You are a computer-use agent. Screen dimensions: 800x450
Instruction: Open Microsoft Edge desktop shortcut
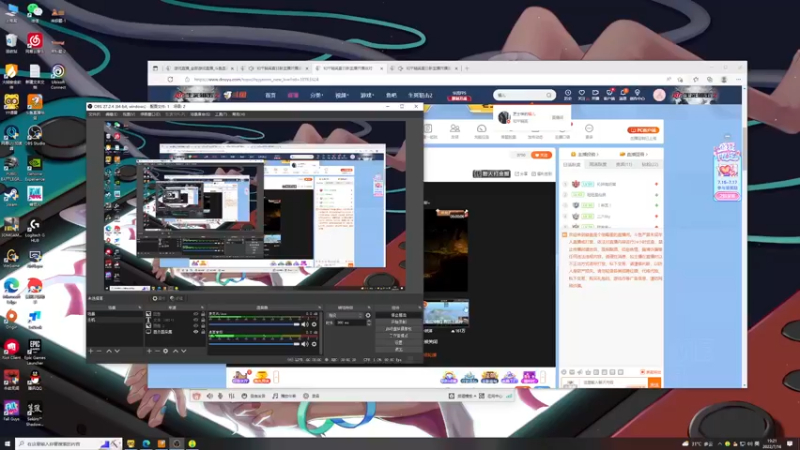pos(11,290)
